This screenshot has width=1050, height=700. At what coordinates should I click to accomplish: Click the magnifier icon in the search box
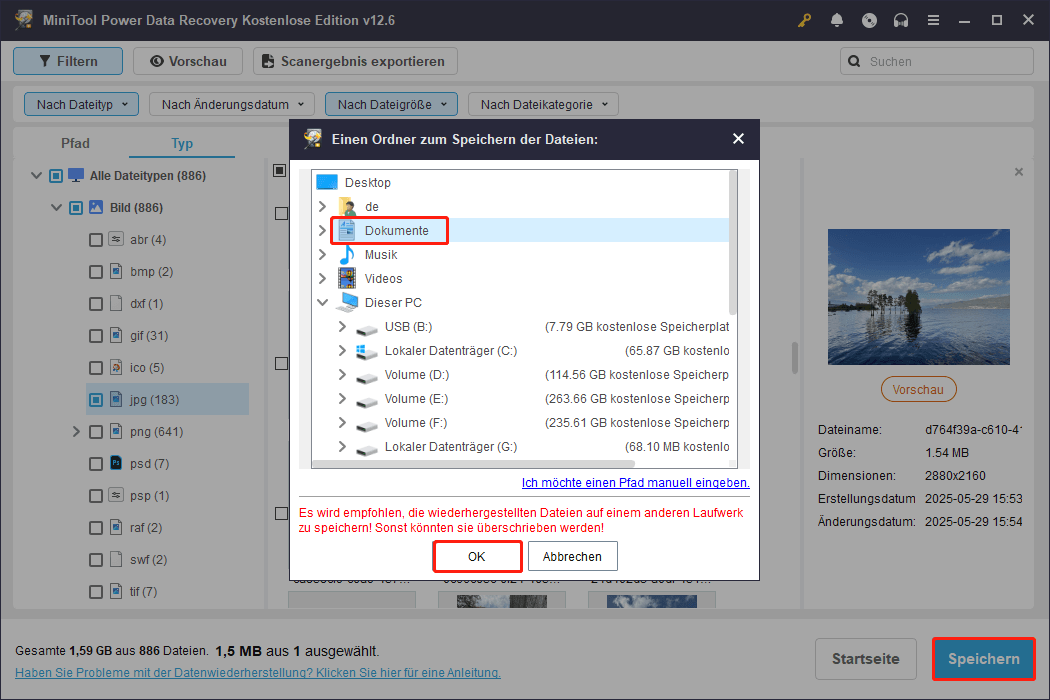[854, 61]
